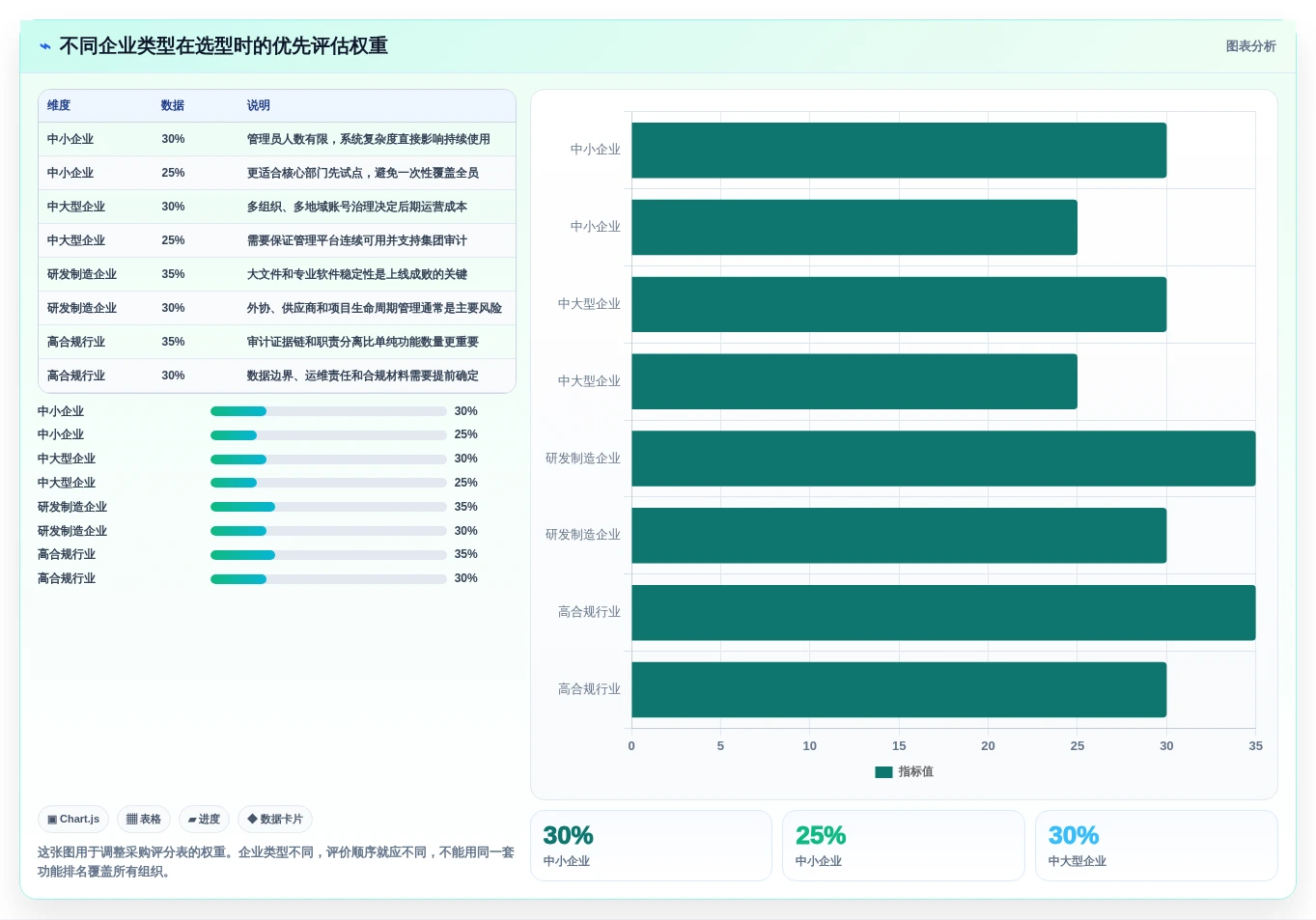Viewport: 1316px width, 920px height.
Task: Toggle the 指标值 legend swatch
Action: pos(883,772)
